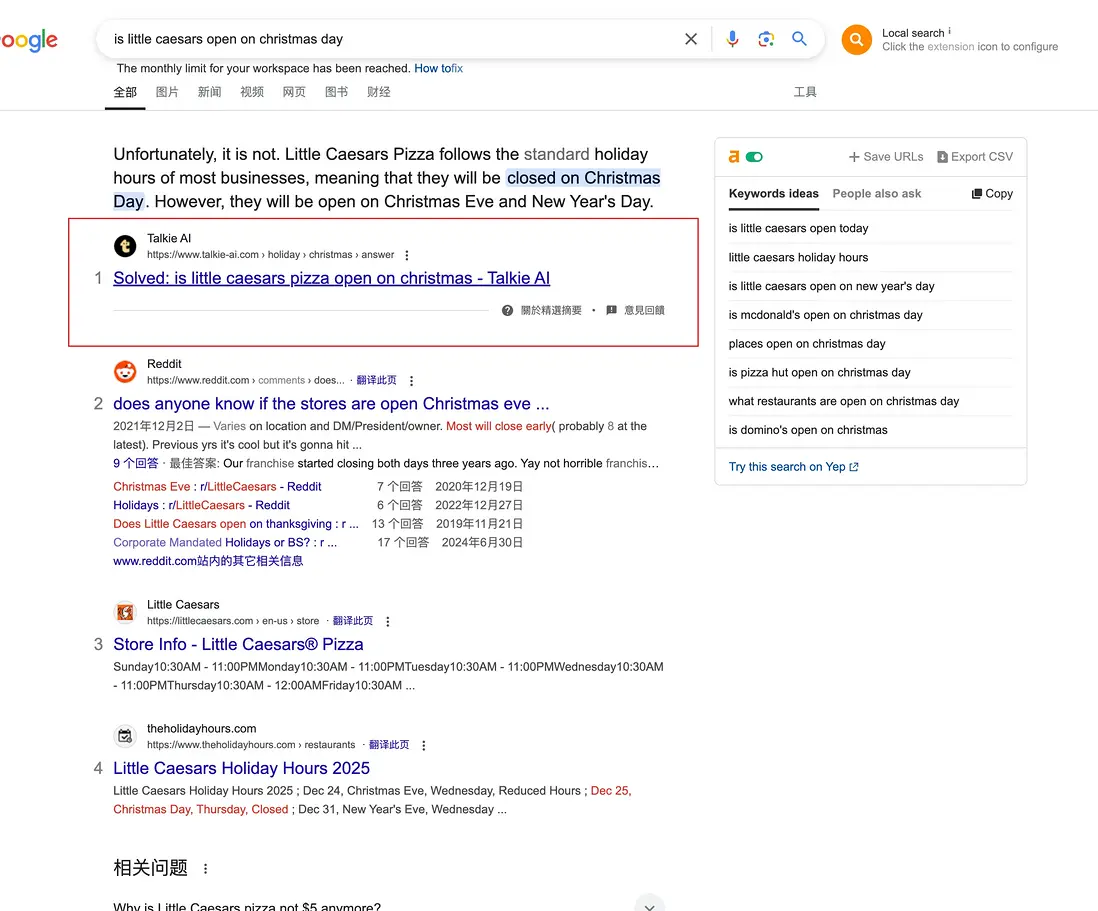Screen dimensions: 1098x911
Task: Expand the Little Caesars $5 pizza question
Action: pos(649,904)
